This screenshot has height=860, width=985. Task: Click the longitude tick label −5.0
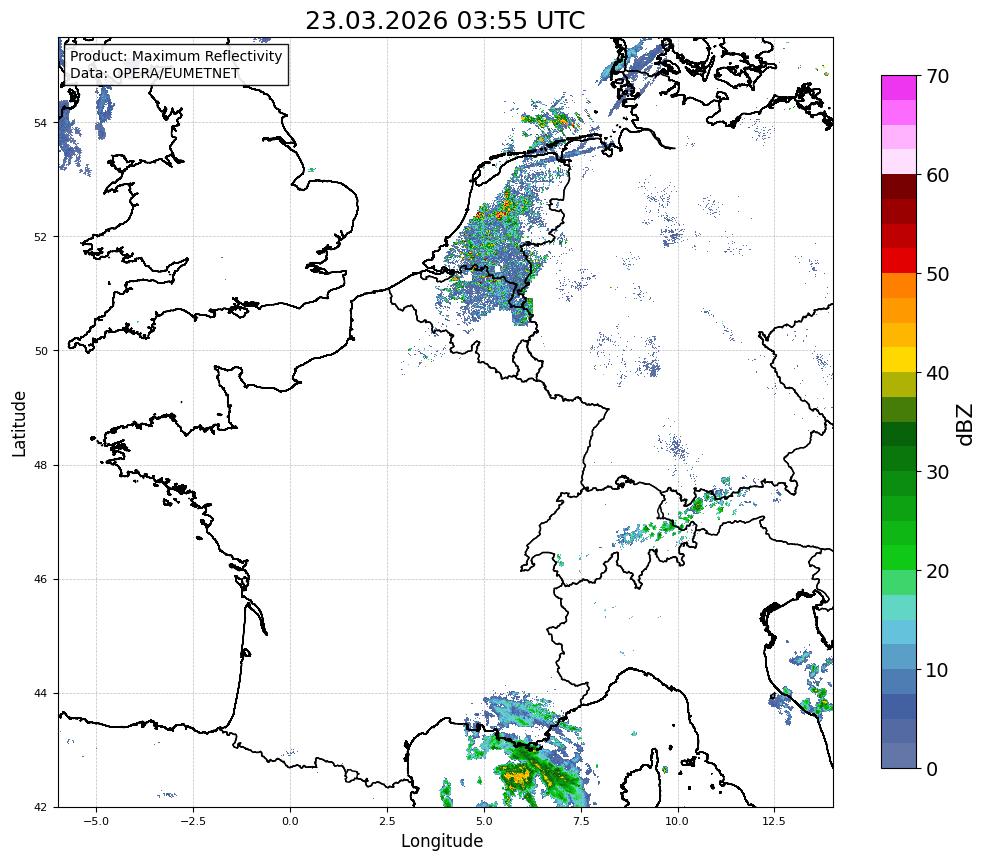(96, 821)
